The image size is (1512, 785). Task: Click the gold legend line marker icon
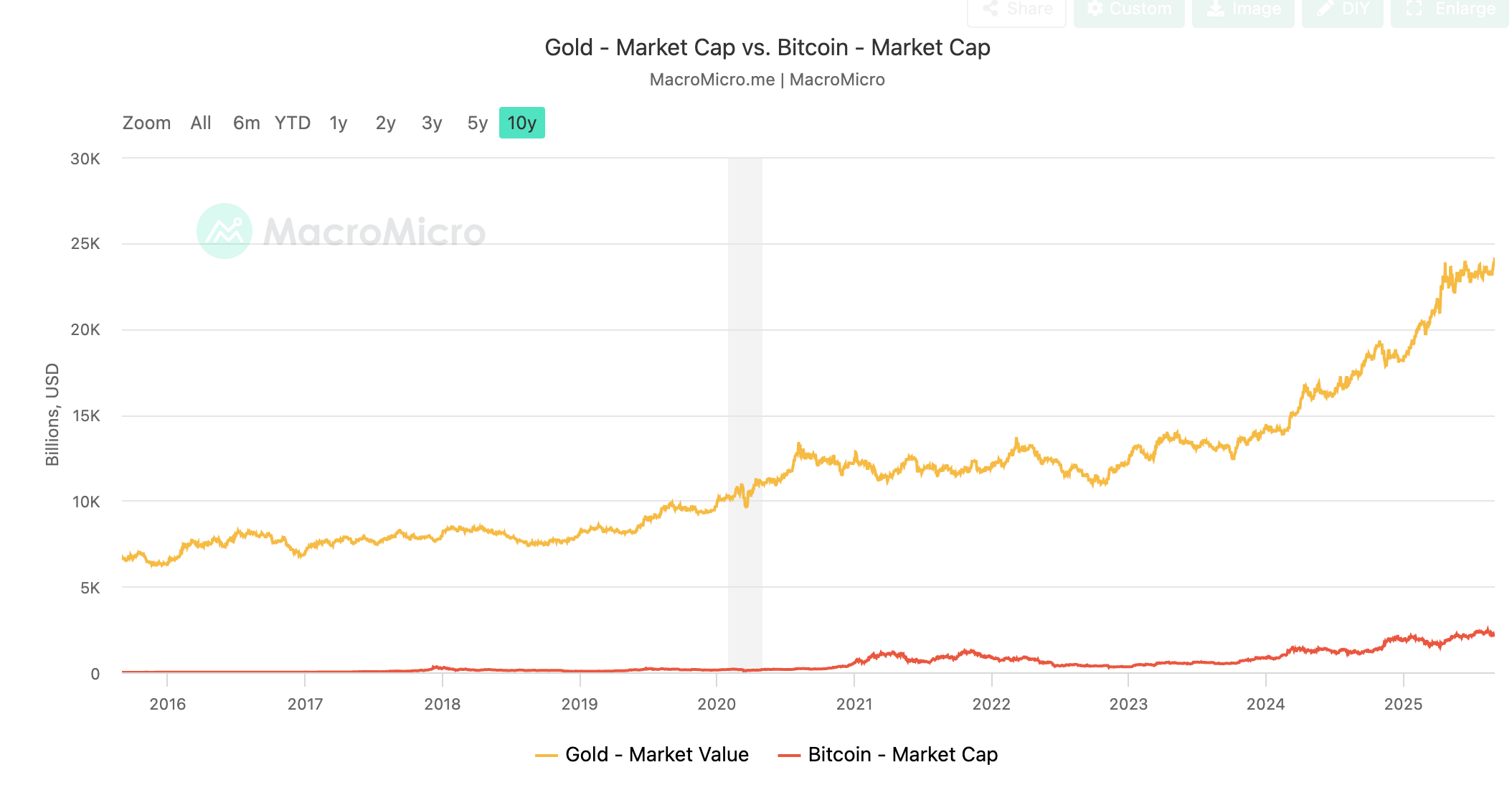pos(546,755)
